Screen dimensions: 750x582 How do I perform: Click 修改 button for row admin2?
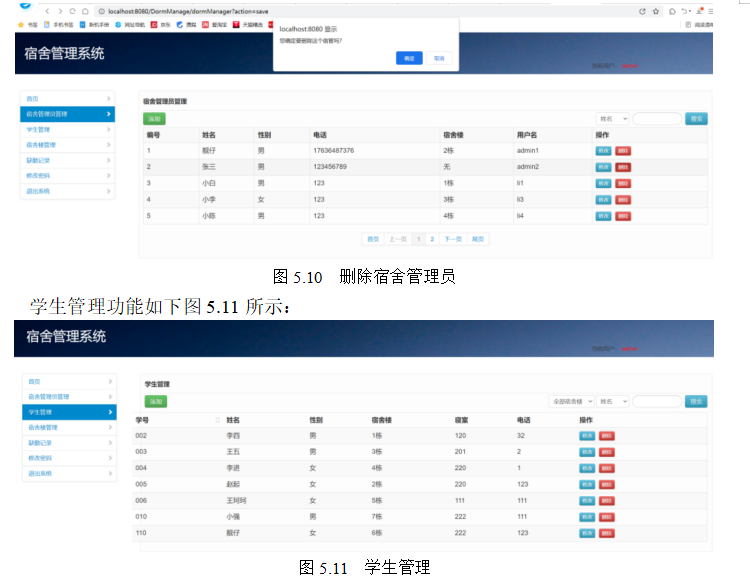click(x=603, y=167)
